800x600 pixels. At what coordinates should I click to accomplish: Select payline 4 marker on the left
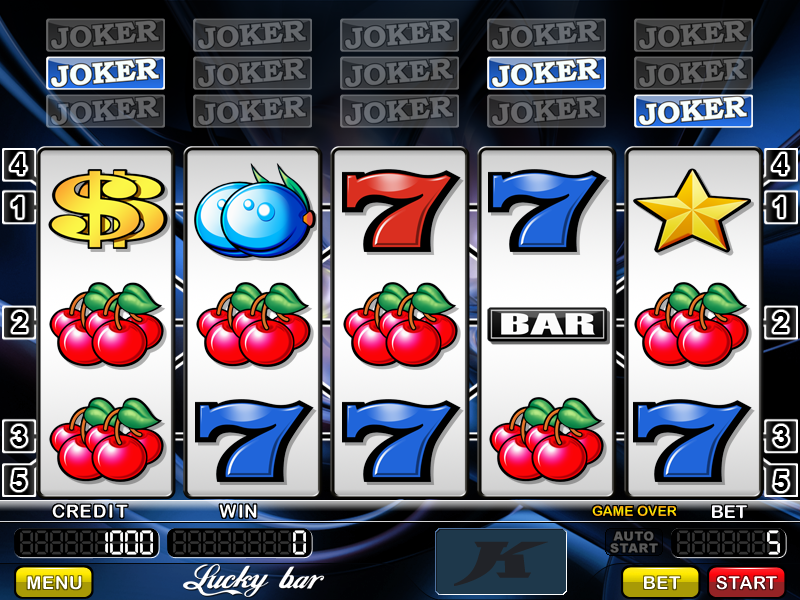[19, 165]
